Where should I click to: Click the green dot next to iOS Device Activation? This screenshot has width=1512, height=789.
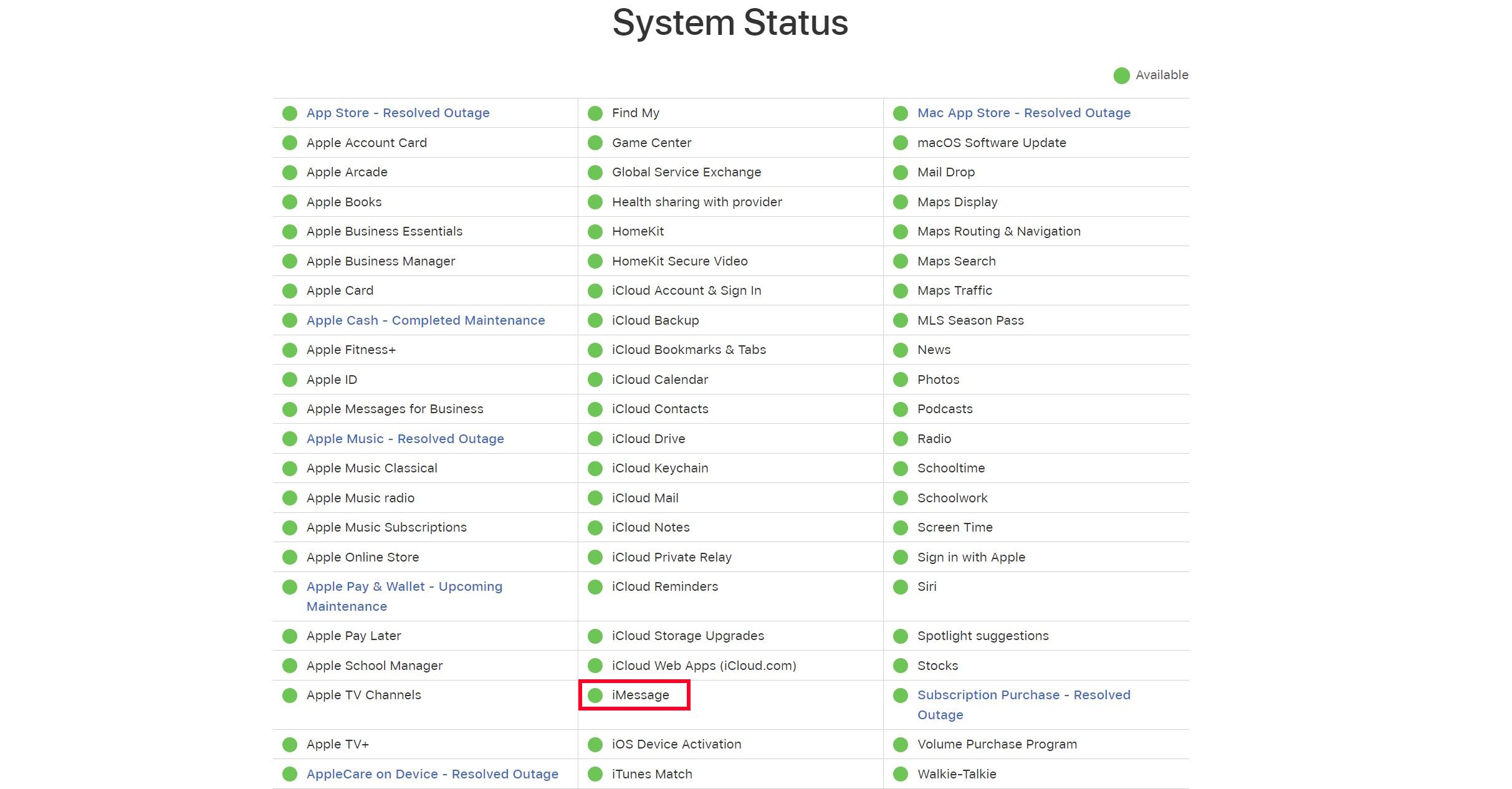(595, 744)
